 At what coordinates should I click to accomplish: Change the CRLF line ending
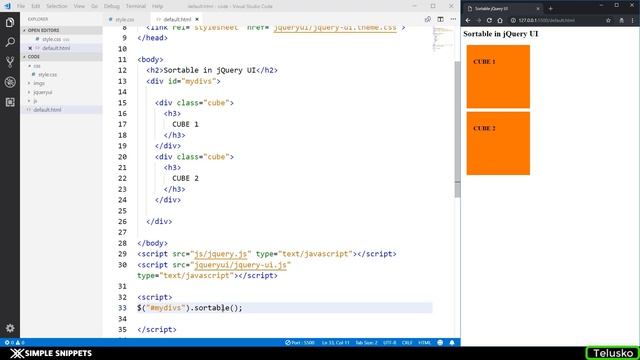click(x=407, y=342)
